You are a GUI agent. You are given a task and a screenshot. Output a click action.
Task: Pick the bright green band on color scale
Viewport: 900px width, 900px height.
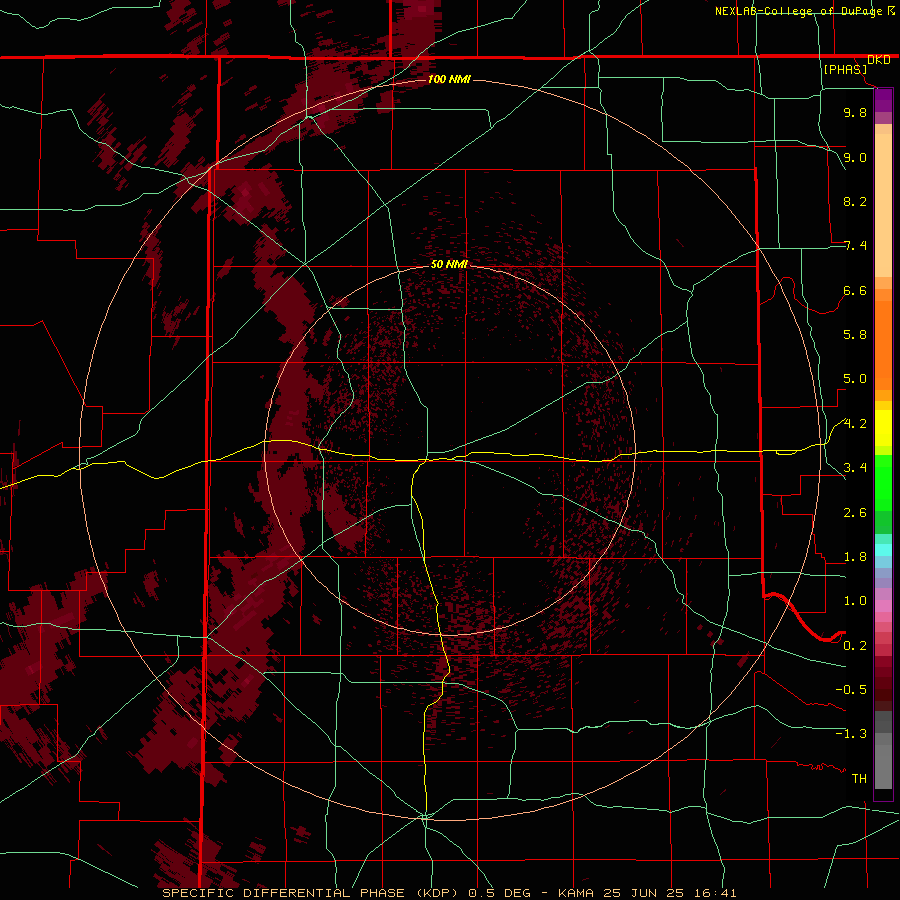tap(883, 482)
